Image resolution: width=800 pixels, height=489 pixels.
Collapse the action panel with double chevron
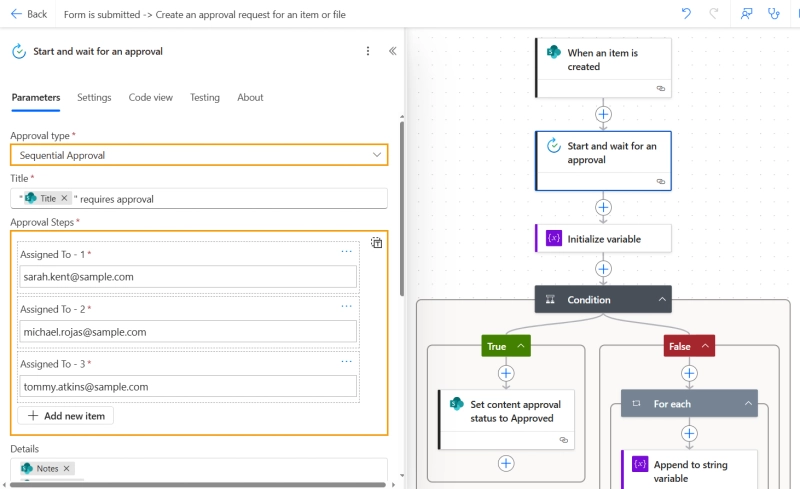[x=392, y=51]
